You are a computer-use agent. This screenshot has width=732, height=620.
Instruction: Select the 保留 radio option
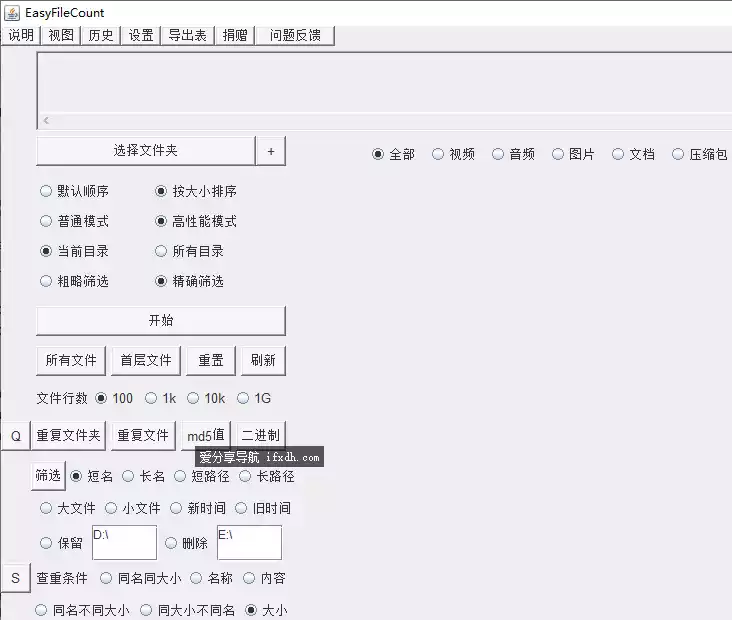62,543
